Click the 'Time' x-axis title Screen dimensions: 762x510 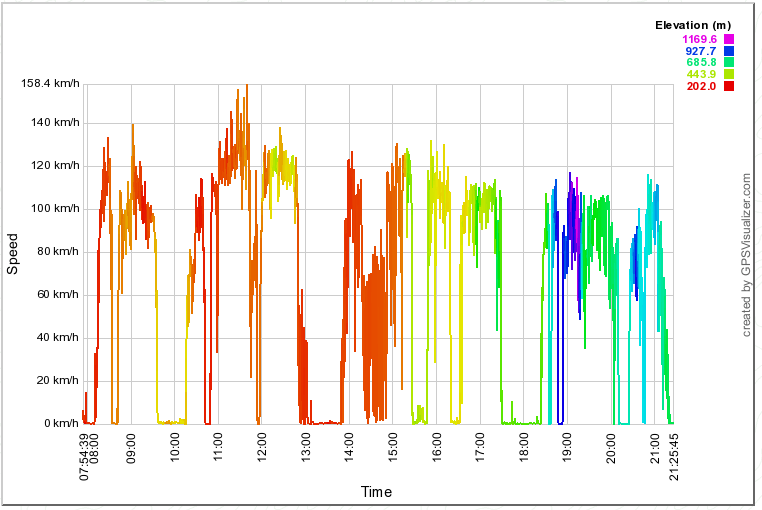[x=376, y=492]
